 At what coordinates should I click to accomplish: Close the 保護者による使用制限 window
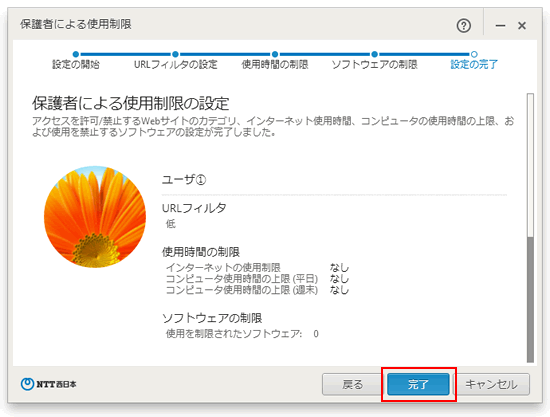coord(522,26)
